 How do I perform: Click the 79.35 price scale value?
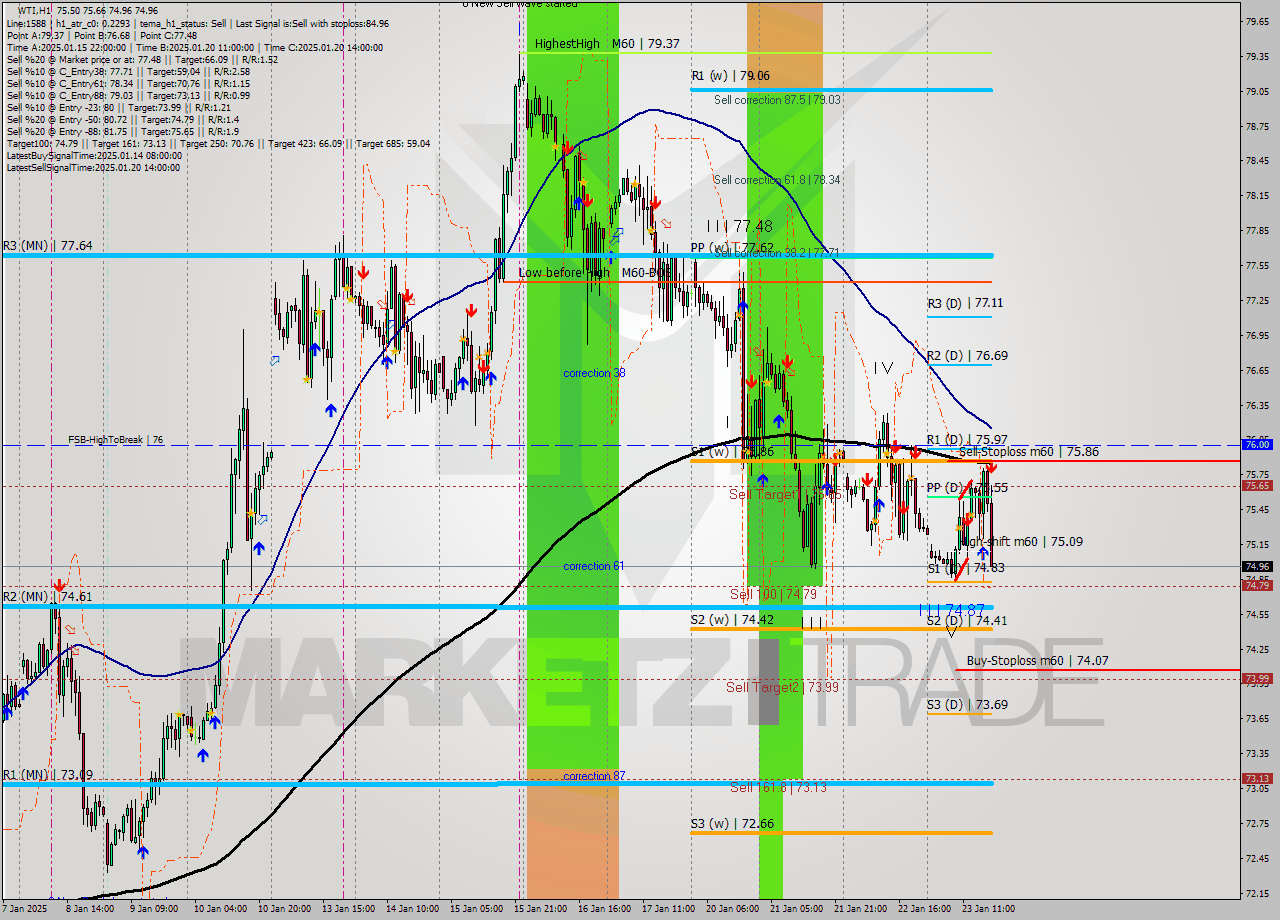1256,57
